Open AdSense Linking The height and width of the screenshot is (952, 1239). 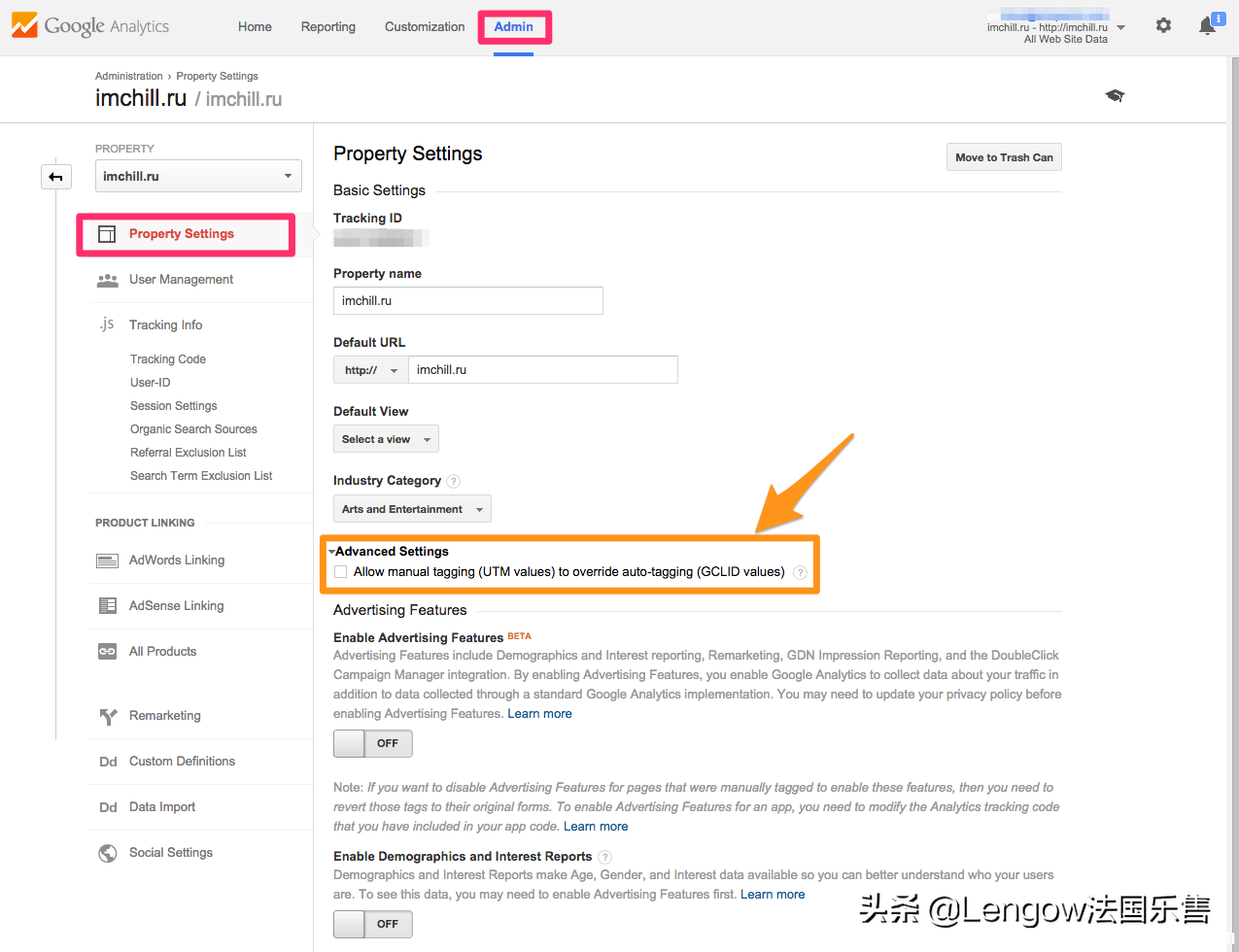(x=177, y=606)
